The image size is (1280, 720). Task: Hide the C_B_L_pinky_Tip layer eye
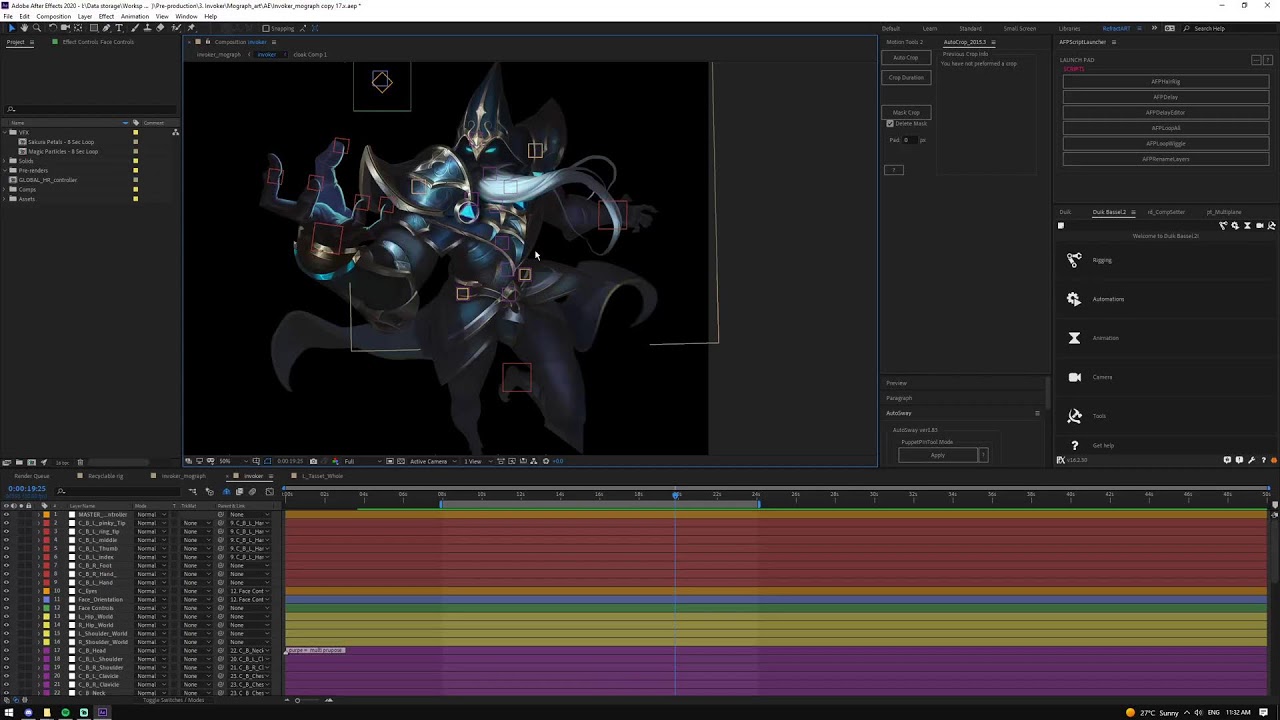click(x=6, y=523)
